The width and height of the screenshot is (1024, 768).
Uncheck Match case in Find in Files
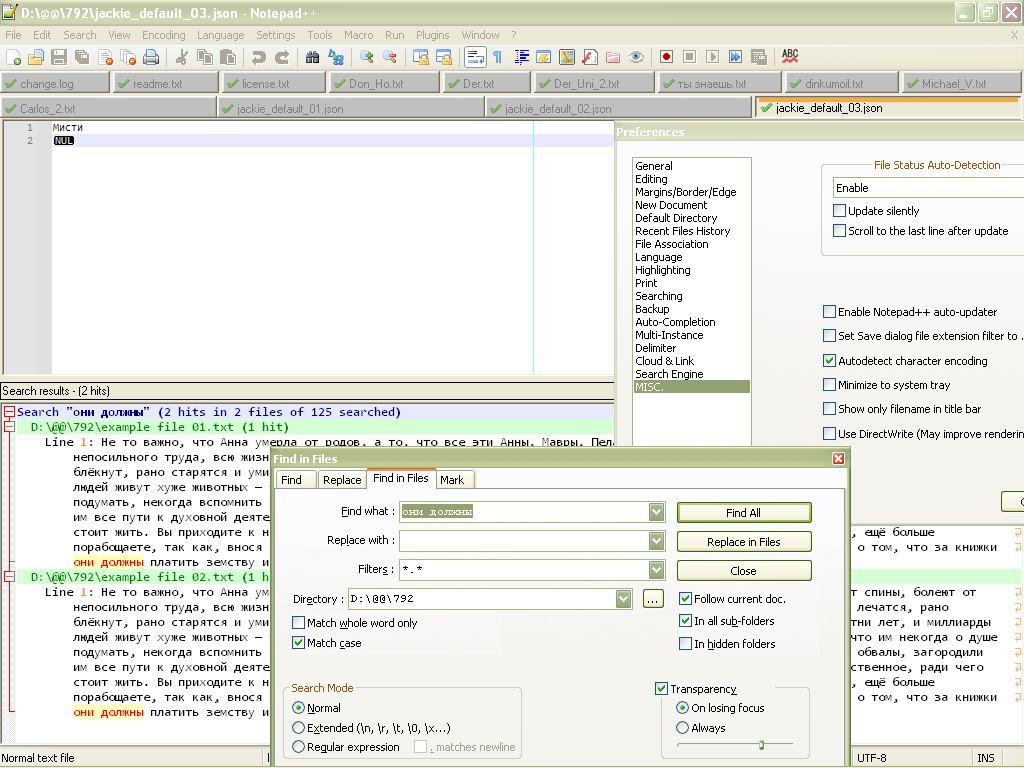298,643
